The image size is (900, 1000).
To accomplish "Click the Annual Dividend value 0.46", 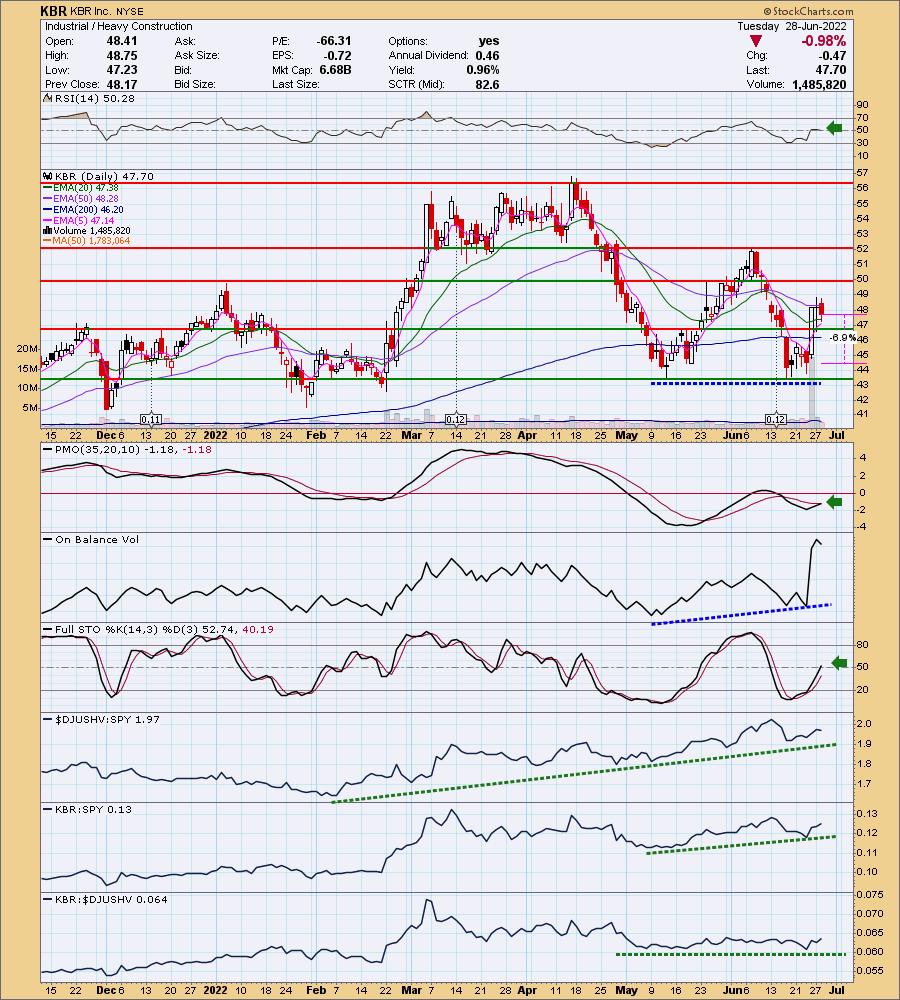I will [487, 55].
